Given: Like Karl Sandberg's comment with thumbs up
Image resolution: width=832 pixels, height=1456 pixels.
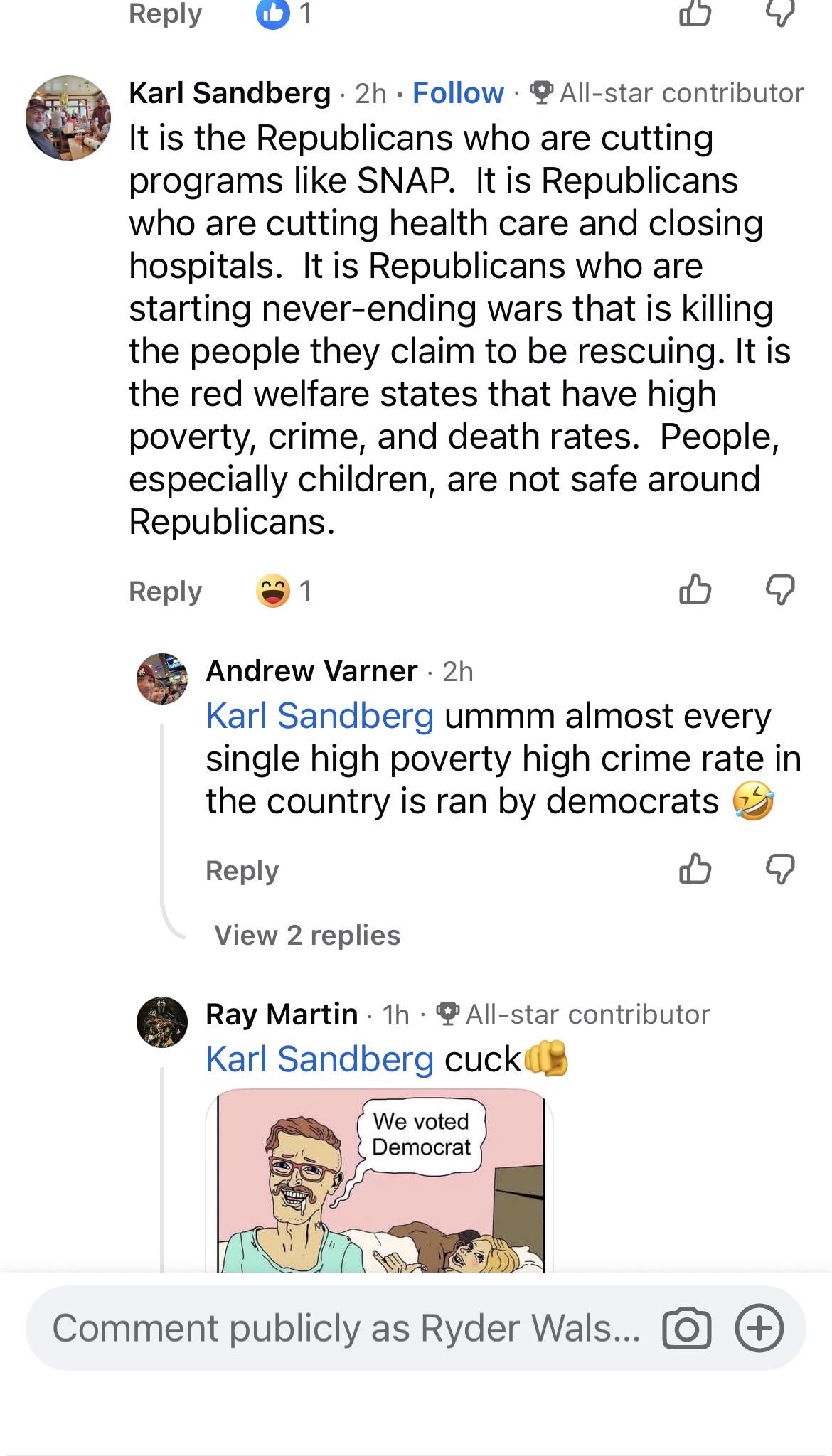Looking at the screenshot, I should (695, 589).
